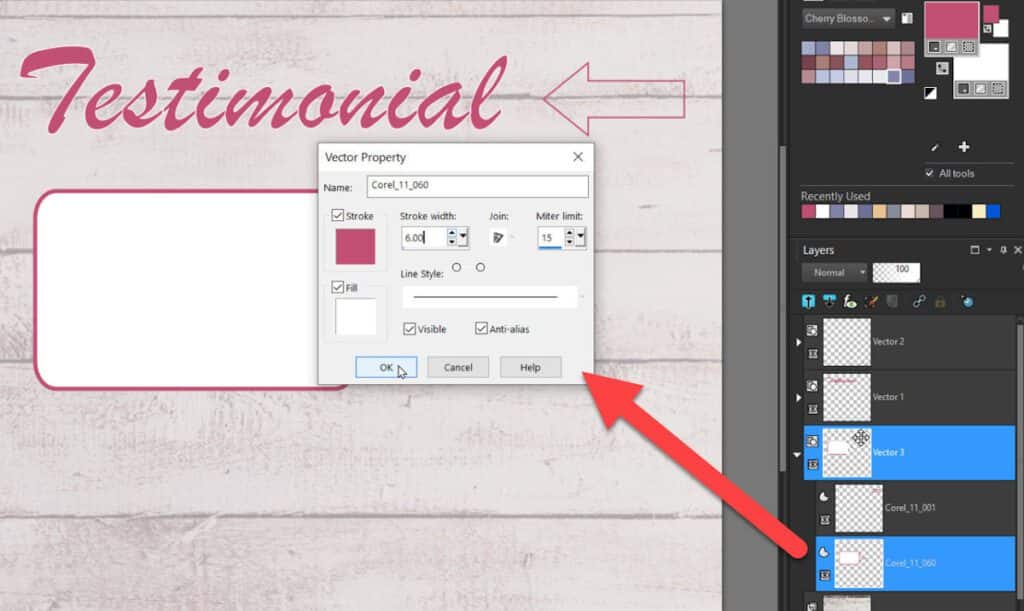Add a new color using the plus icon
This screenshot has width=1024, height=611.
click(963, 148)
